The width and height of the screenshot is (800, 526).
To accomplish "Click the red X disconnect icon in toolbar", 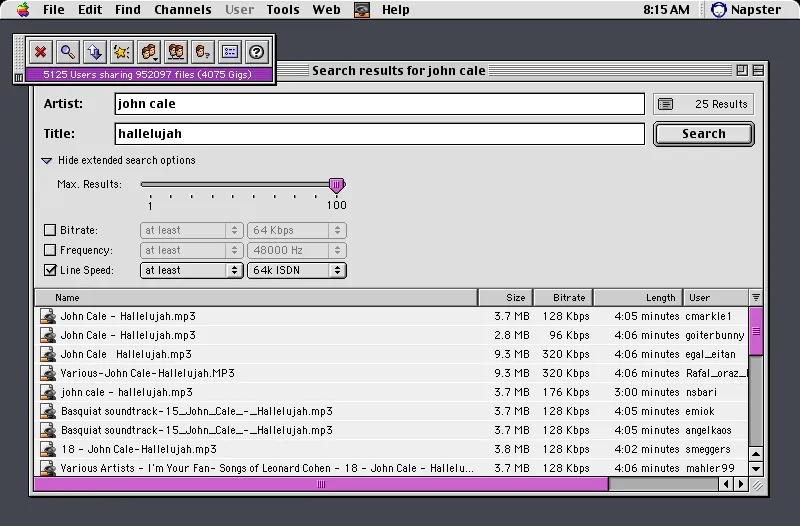I will tap(41, 52).
